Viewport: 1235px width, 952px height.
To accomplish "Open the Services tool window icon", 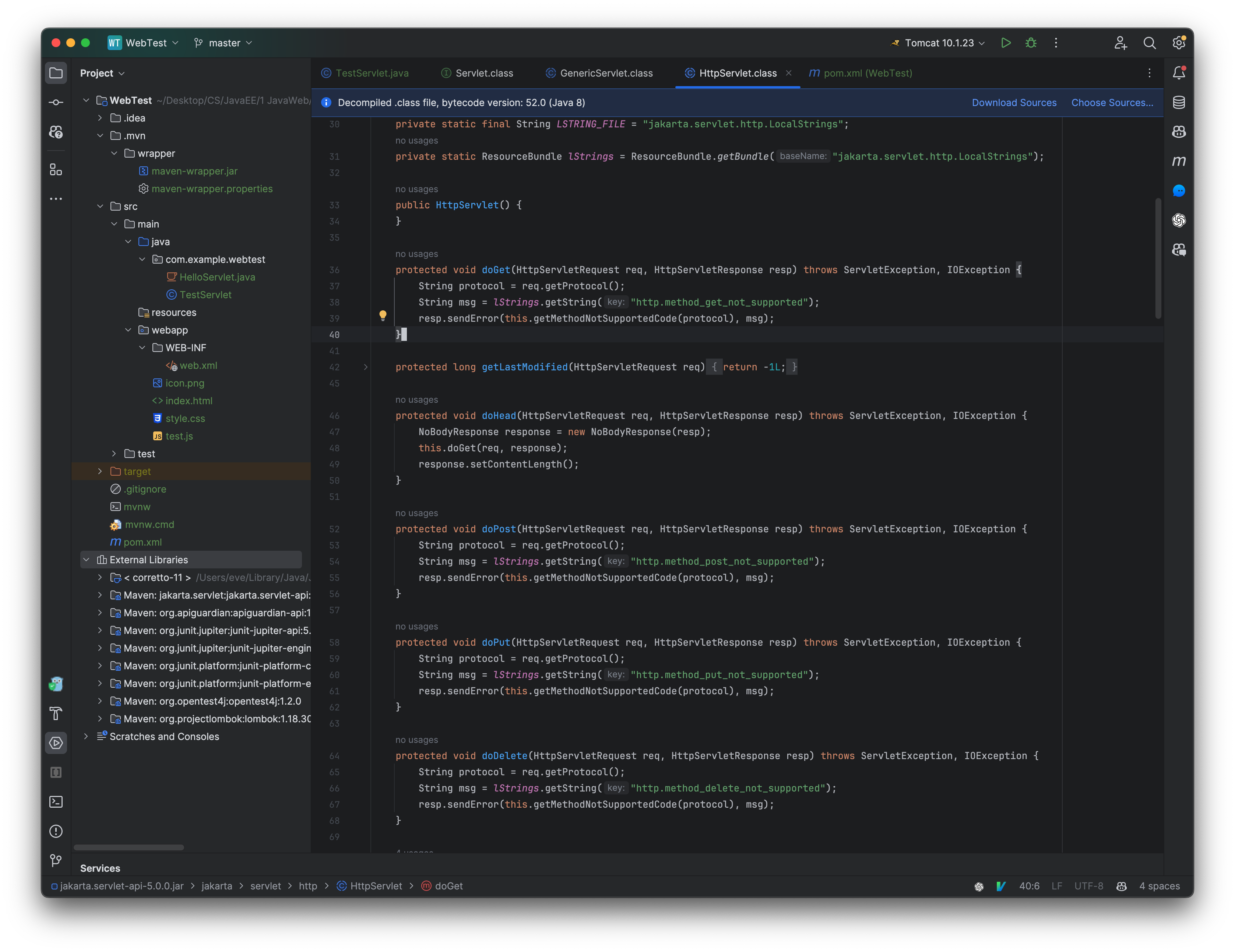I will (x=56, y=743).
